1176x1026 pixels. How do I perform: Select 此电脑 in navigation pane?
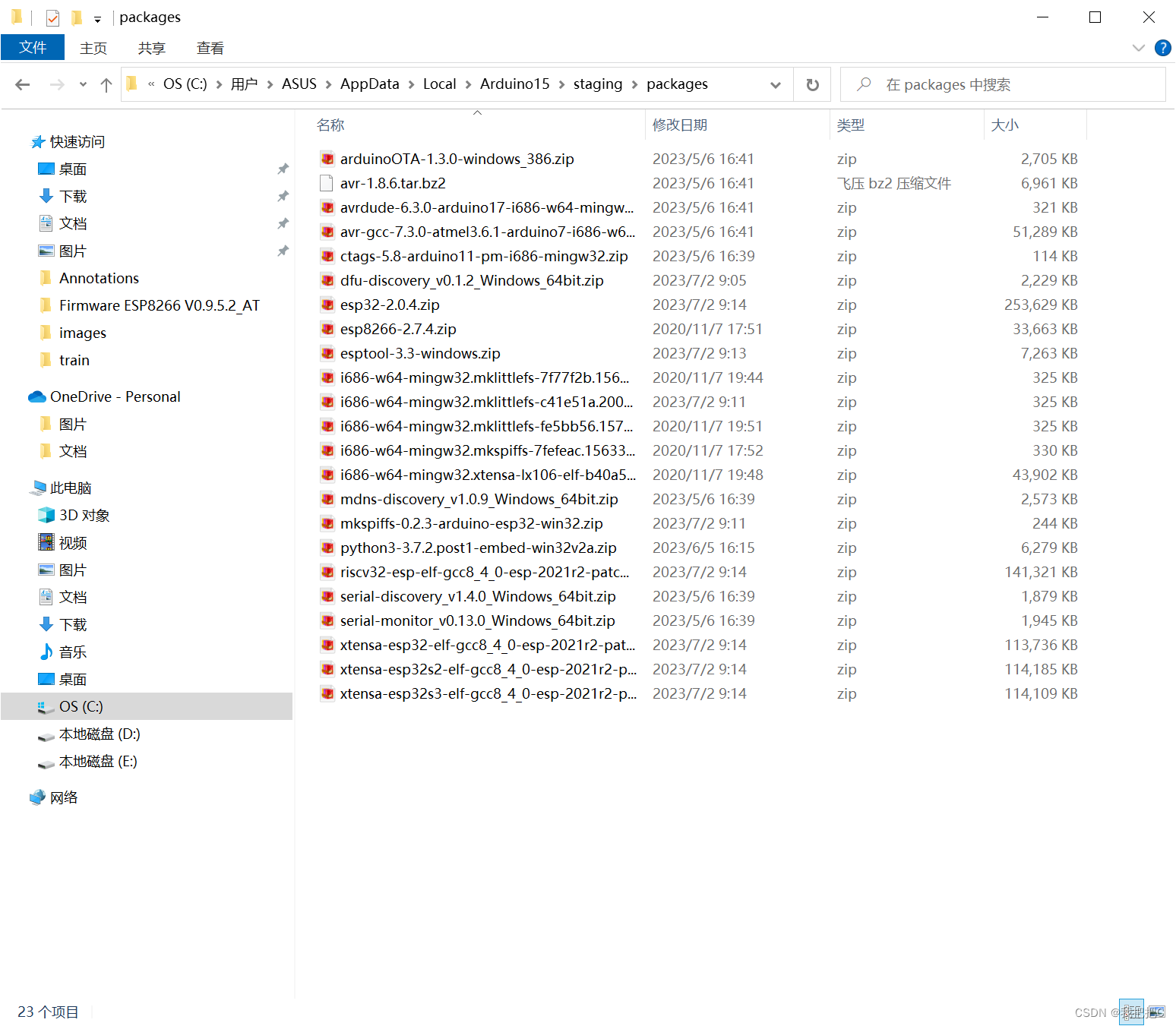click(x=71, y=488)
